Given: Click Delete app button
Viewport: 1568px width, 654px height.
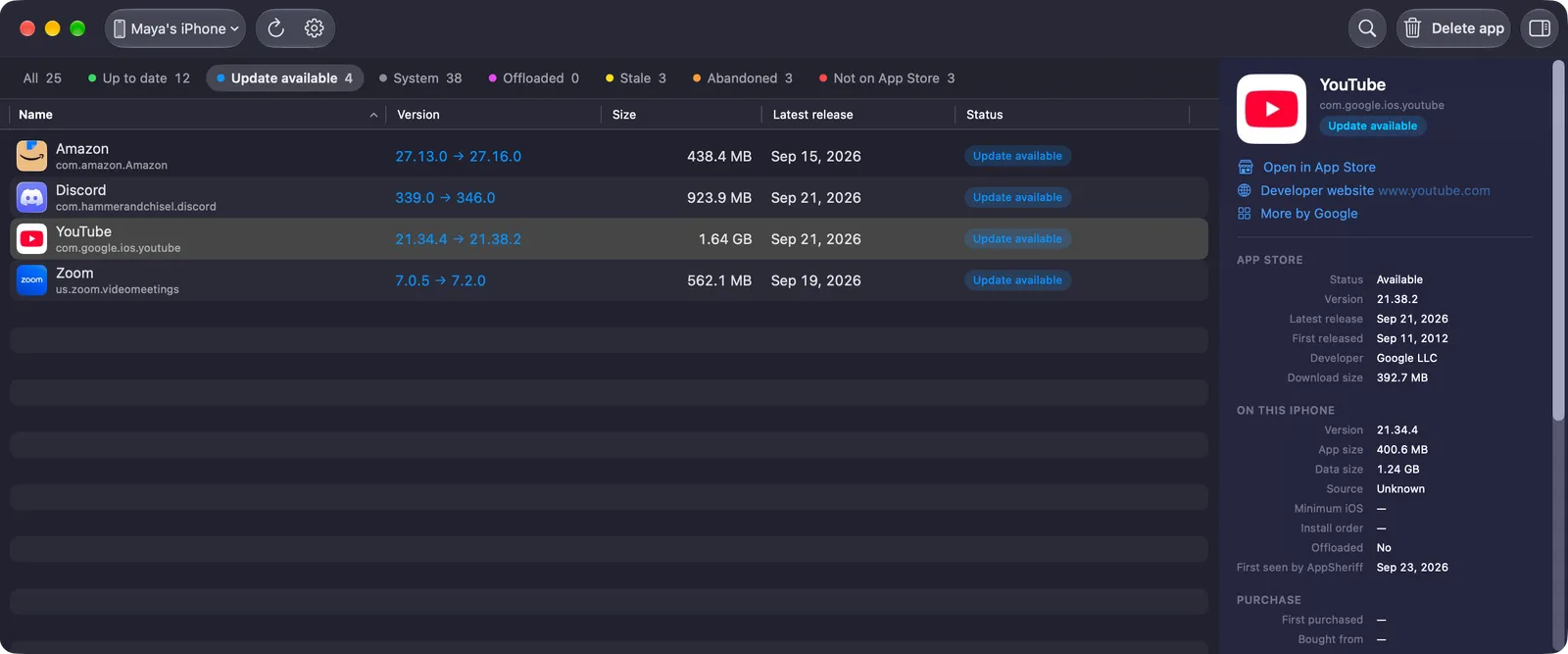Looking at the screenshot, I should [1453, 28].
